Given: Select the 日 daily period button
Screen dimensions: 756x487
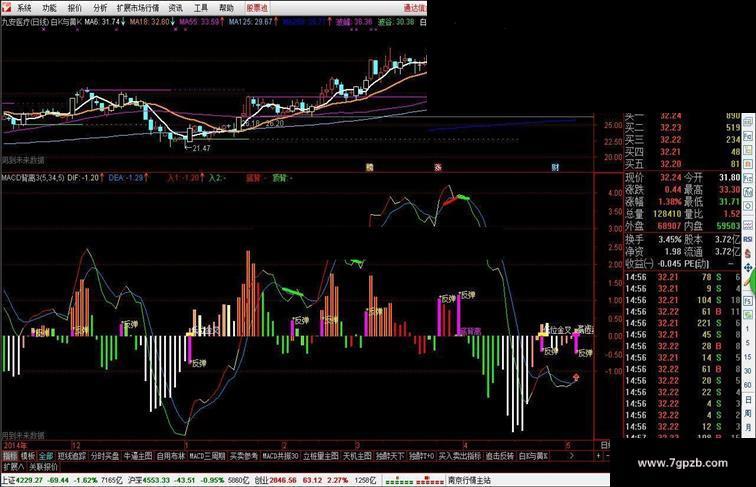Looking at the screenshot, I should 747,400.
